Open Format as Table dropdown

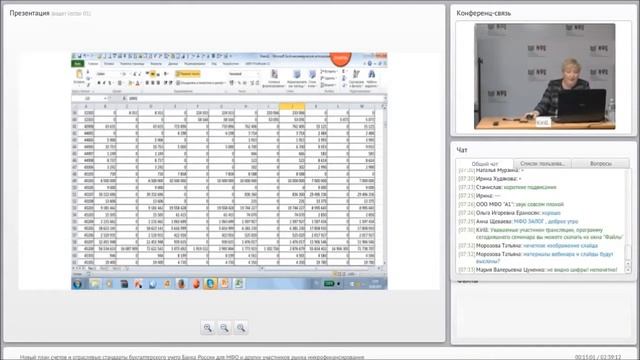click(297, 79)
